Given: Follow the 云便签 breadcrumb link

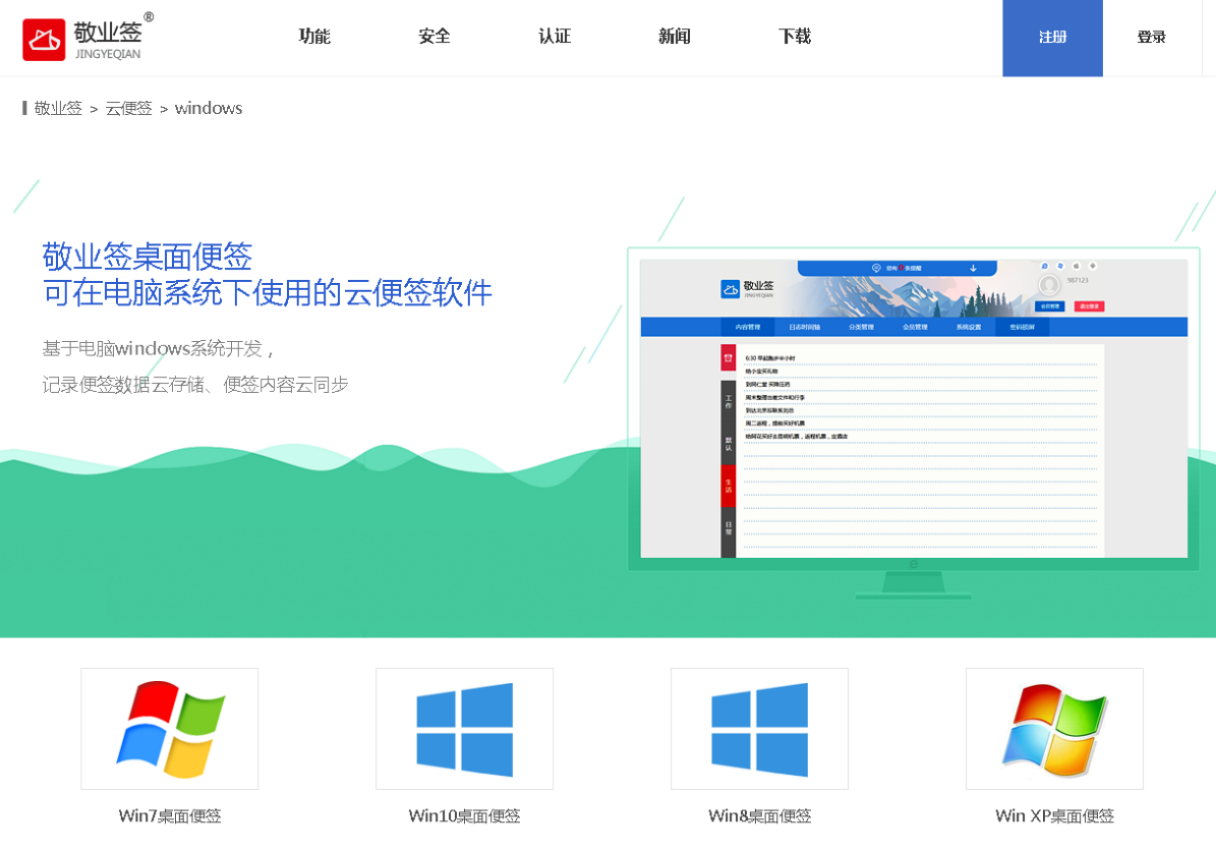Looking at the screenshot, I should click(129, 108).
